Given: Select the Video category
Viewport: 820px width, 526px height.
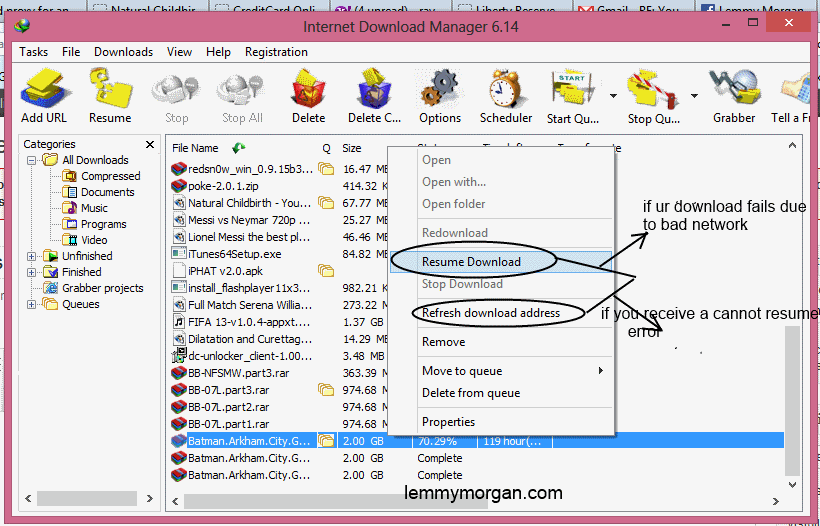Looking at the screenshot, I should click(94, 241).
